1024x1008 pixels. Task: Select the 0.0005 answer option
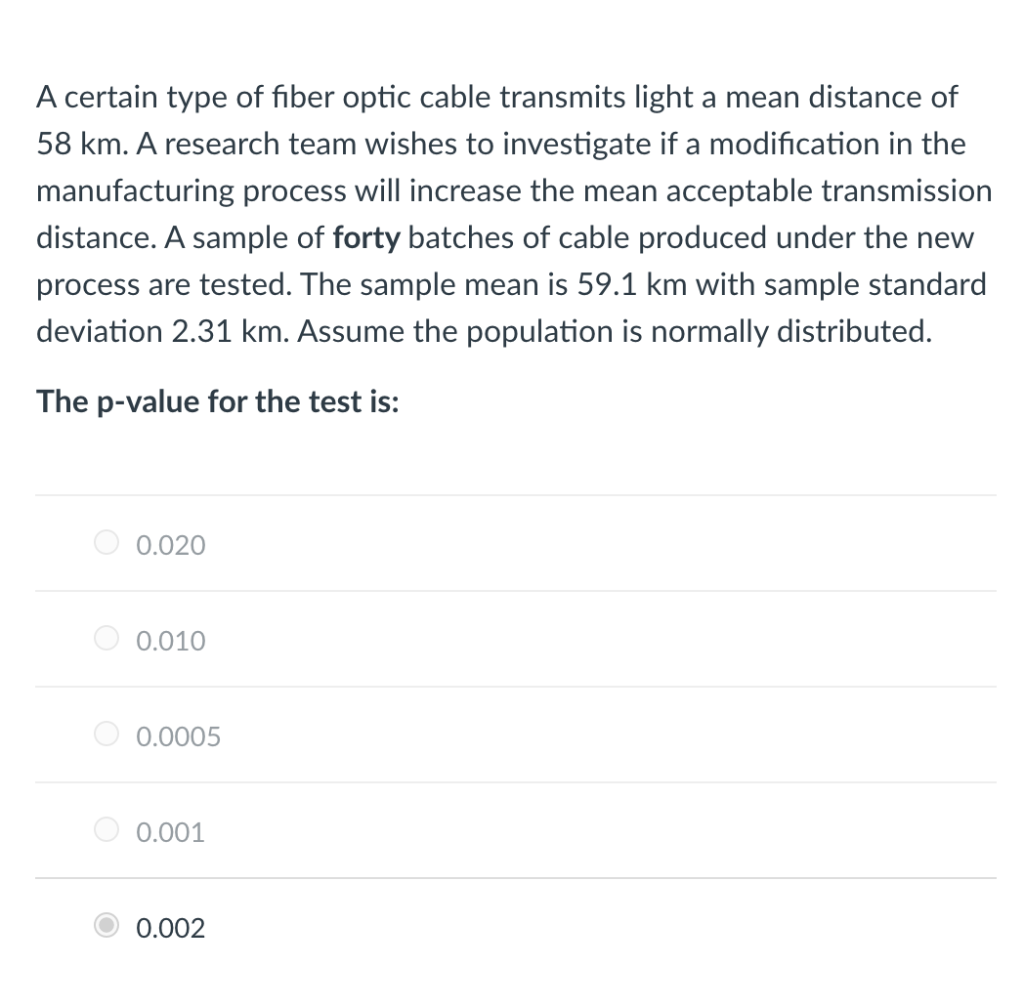click(x=105, y=733)
